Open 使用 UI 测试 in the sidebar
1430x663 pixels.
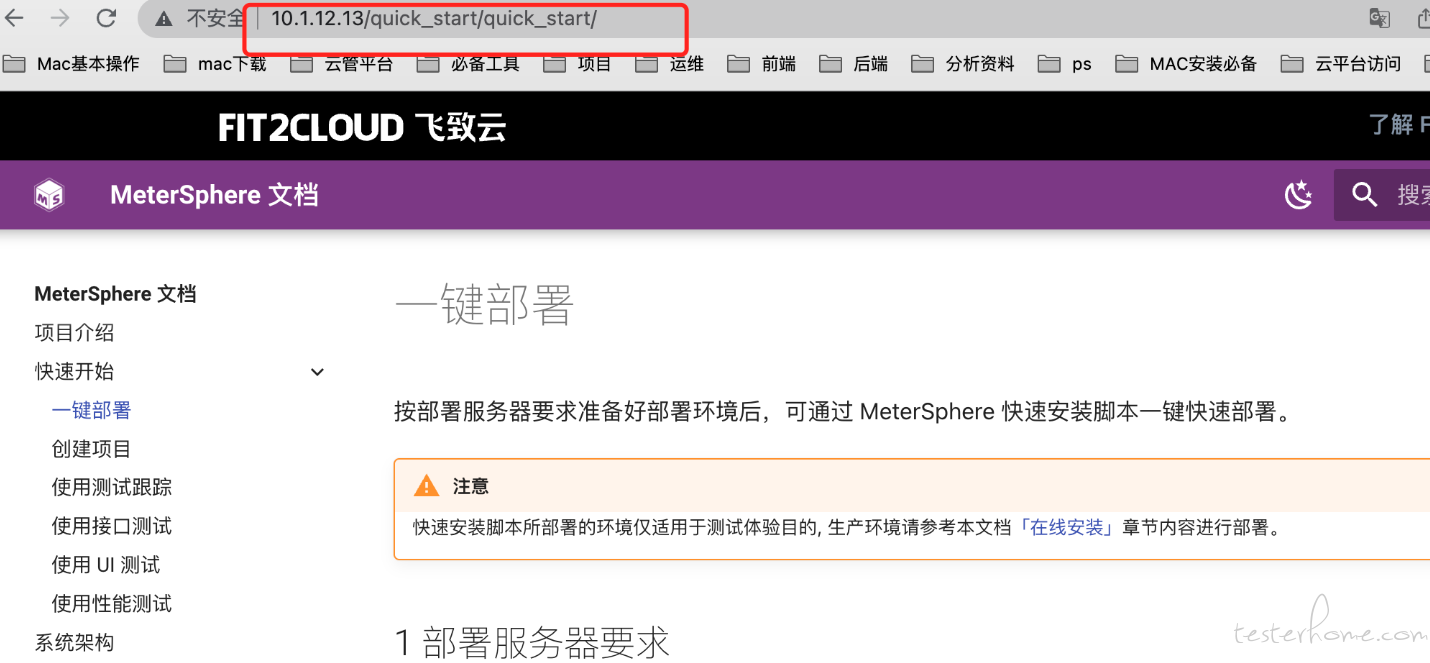coord(106,565)
